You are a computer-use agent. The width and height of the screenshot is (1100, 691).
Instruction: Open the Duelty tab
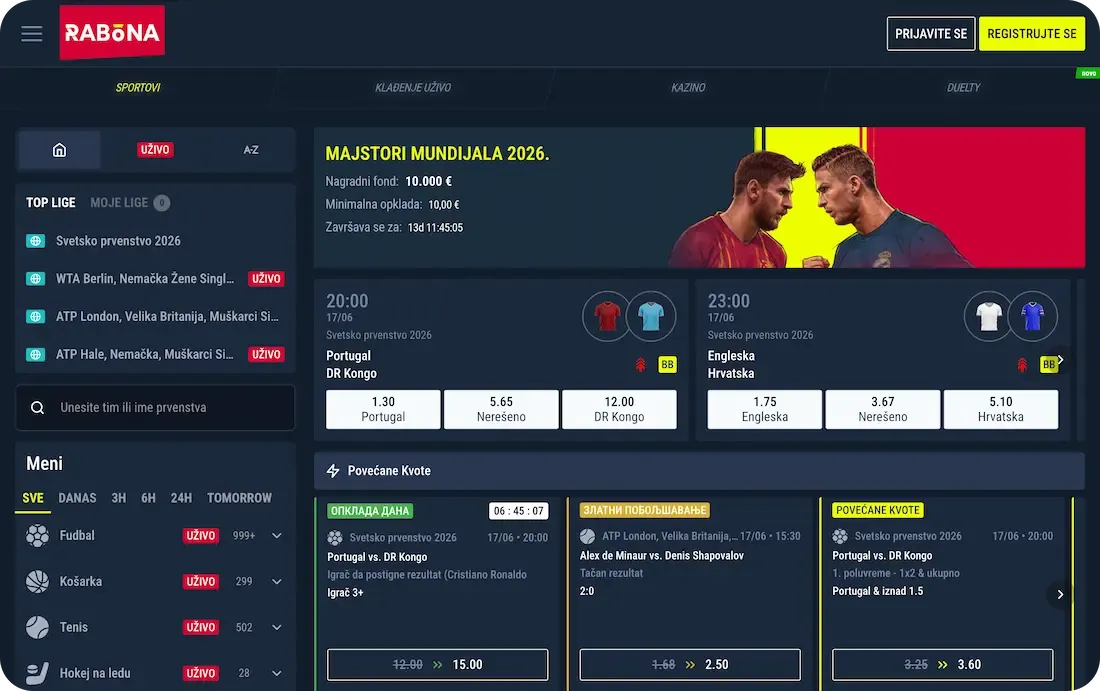pyautogui.click(x=964, y=88)
